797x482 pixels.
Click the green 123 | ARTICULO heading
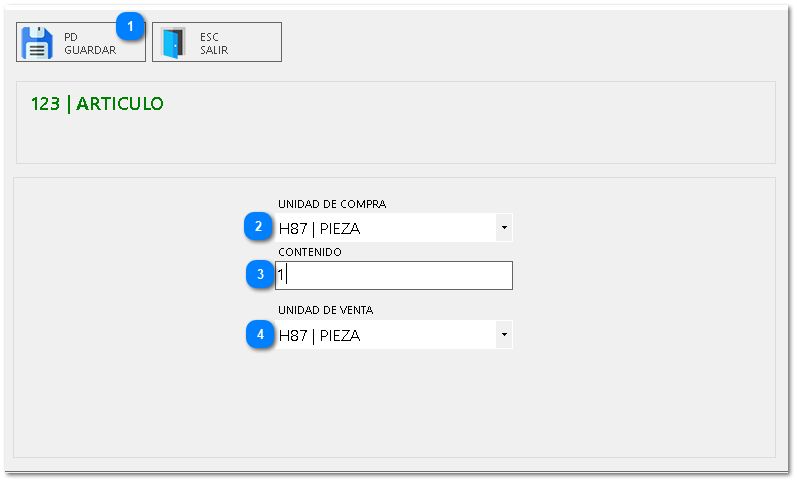click(x=97, y=104)
